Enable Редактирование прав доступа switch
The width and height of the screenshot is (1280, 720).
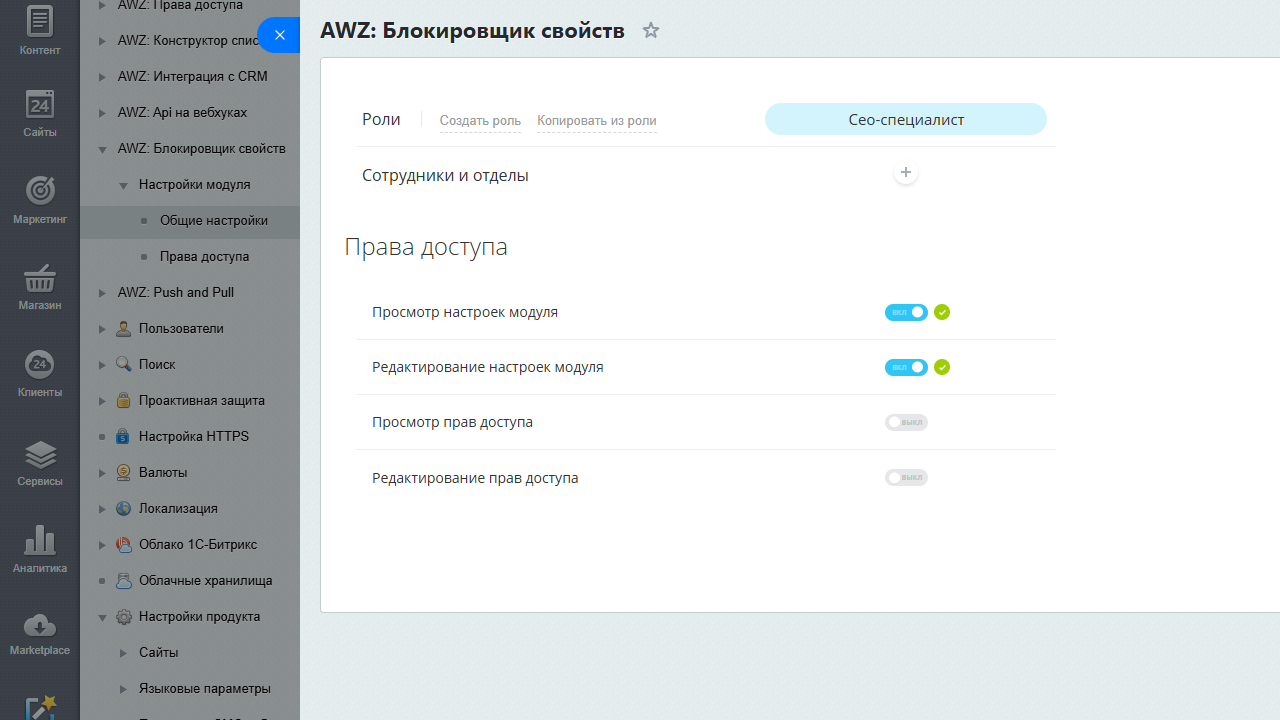click(x=906, y=477)
